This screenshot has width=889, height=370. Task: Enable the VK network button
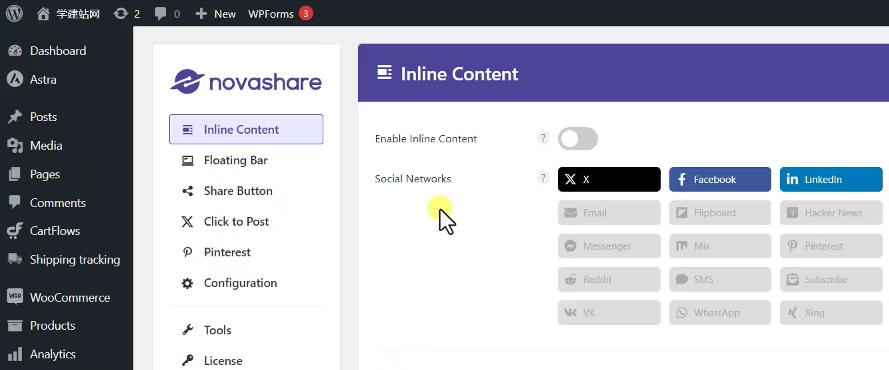pos(609,313)
